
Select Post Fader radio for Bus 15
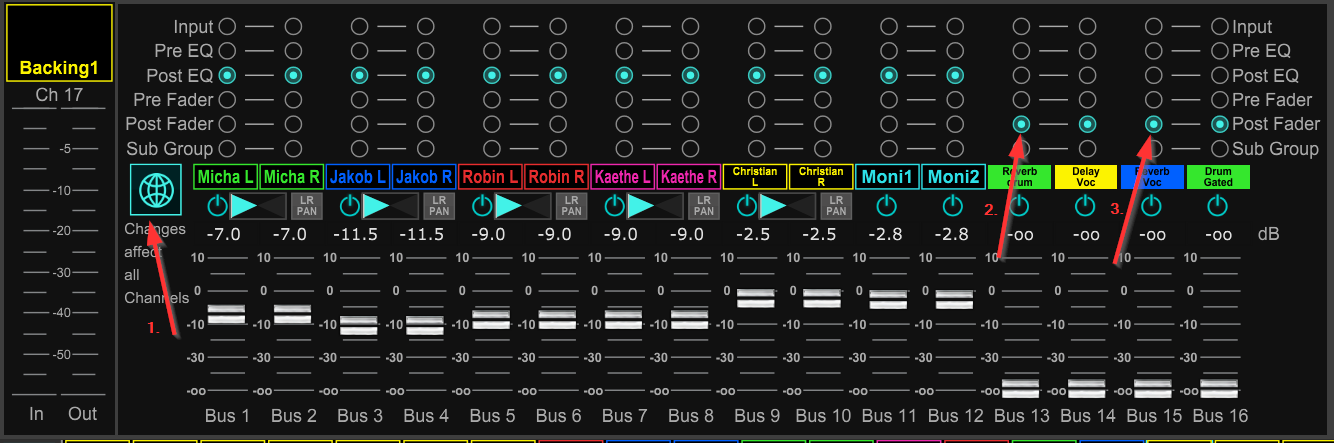coord(1154,124)
